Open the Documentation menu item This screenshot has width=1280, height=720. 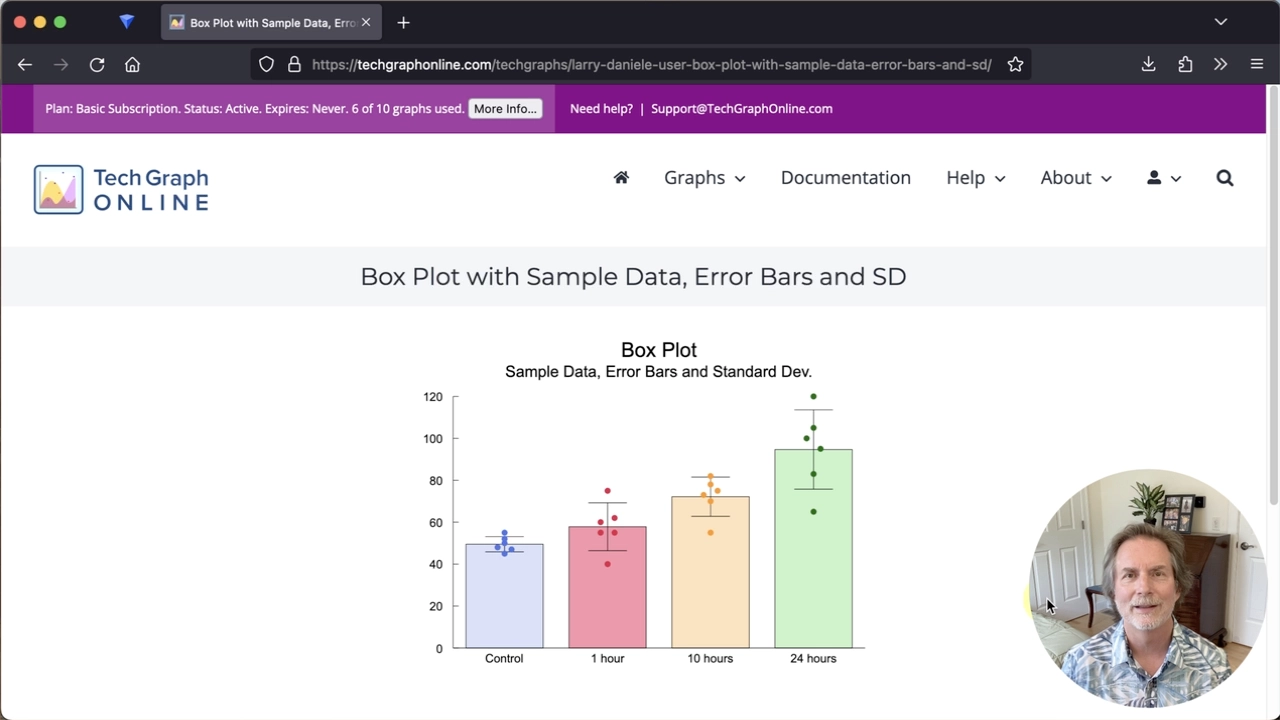(x=845, y=178)
